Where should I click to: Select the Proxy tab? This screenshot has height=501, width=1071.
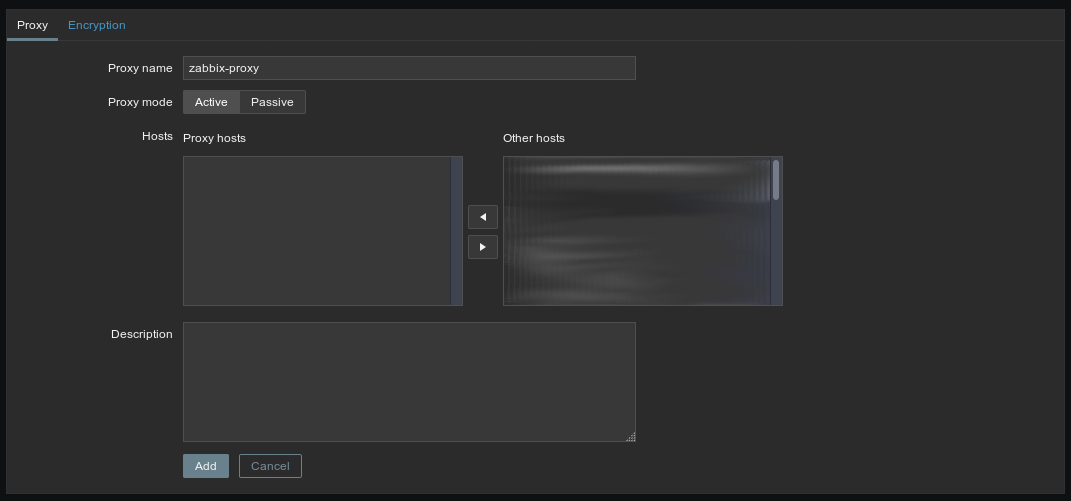[32, 25]
